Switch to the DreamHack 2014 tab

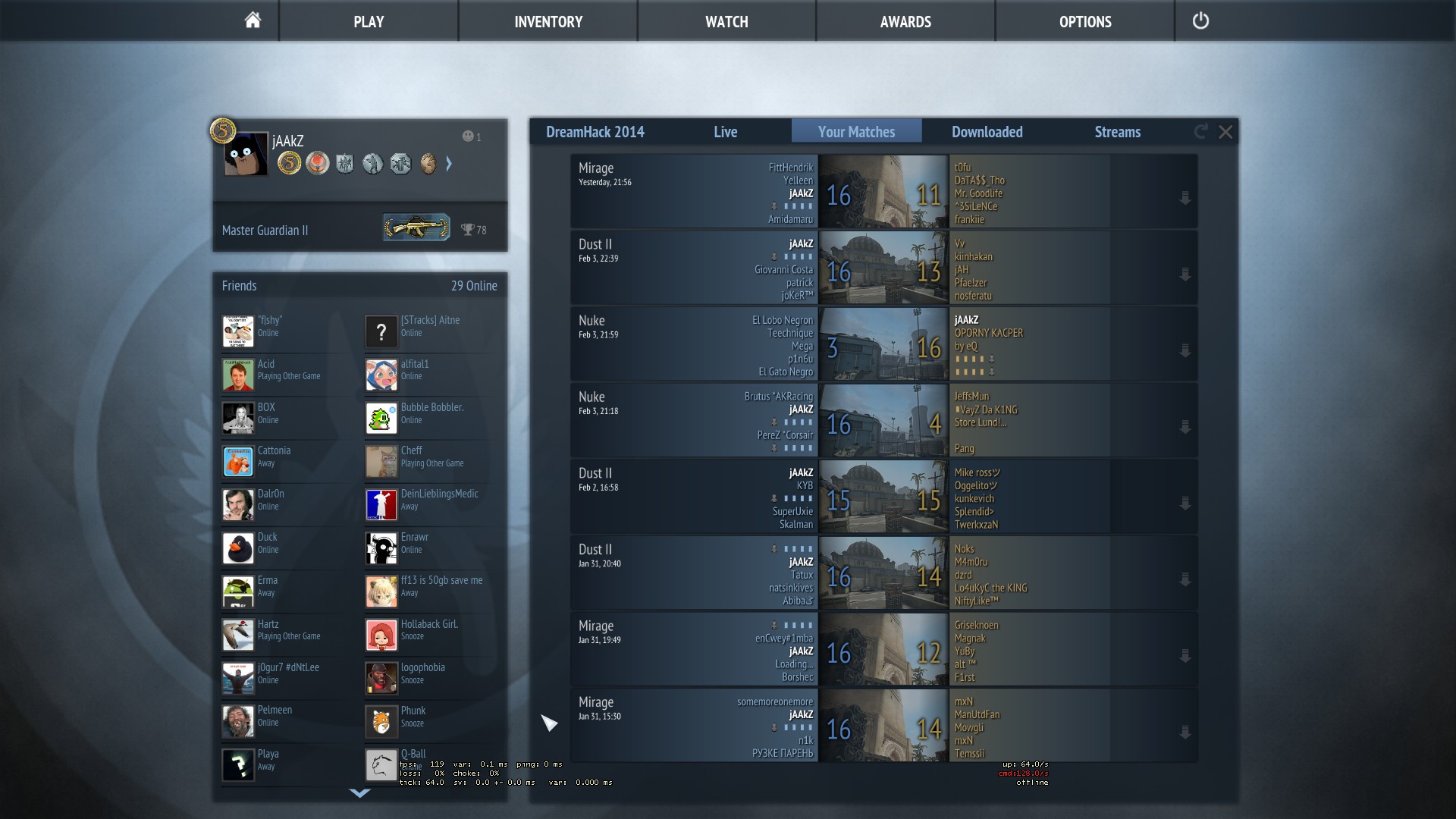[x=595, y=132]
